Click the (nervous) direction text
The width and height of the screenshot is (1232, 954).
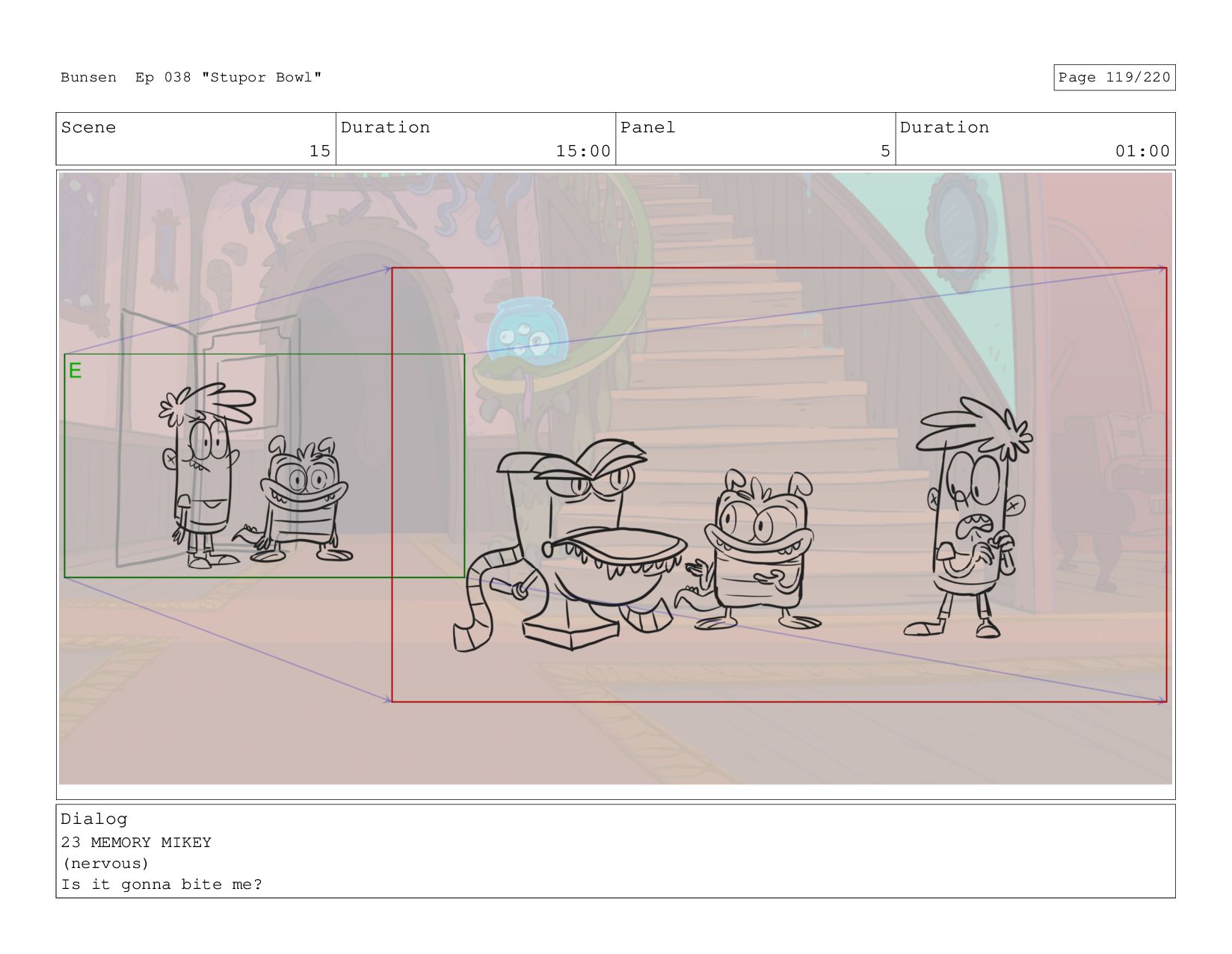105,864
